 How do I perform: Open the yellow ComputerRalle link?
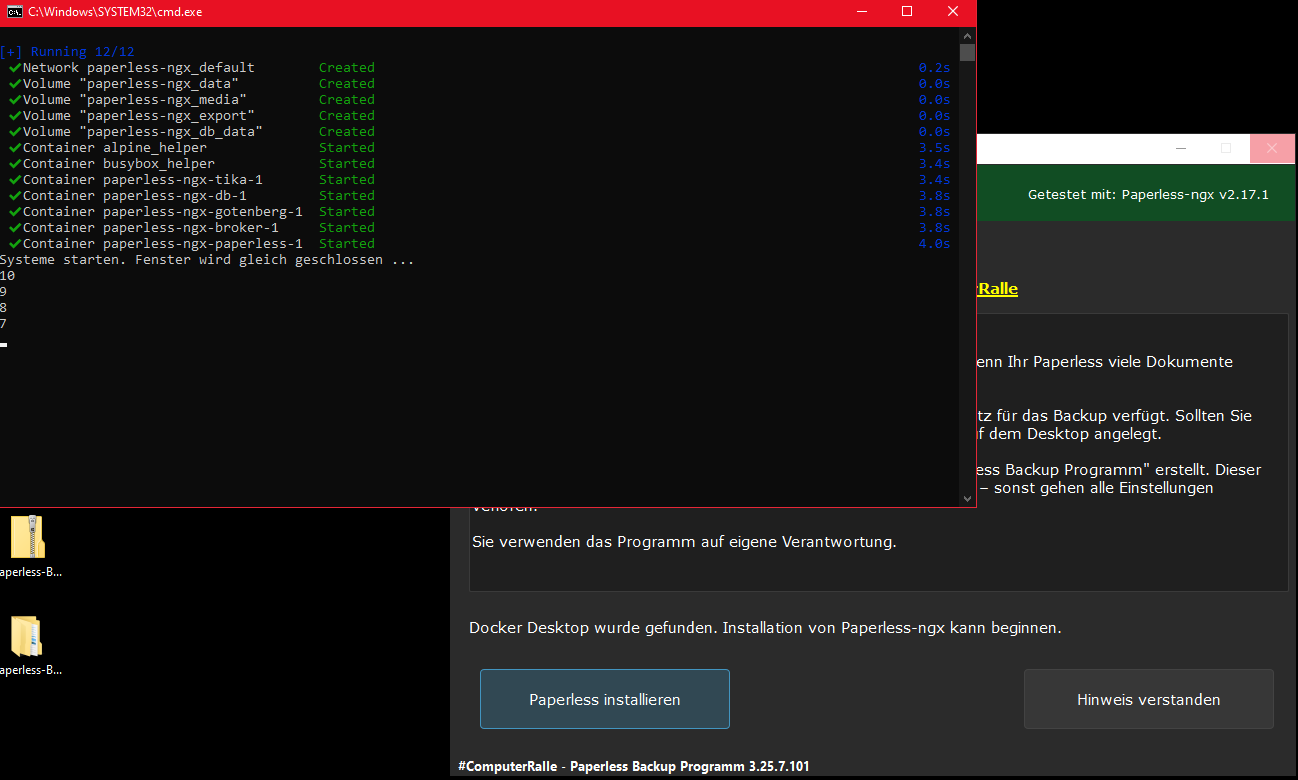click(x=997, y=289)
